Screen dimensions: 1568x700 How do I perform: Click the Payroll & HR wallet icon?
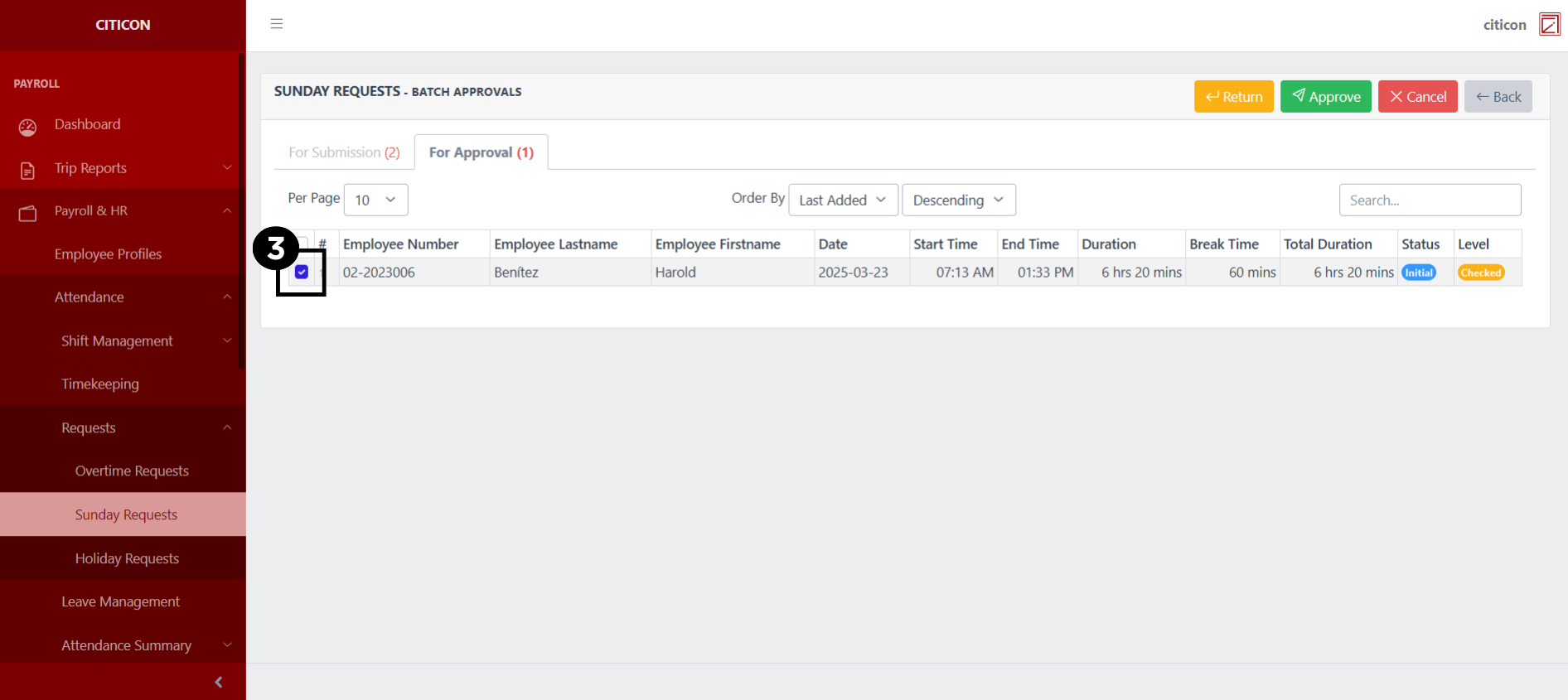click(x=27, y=213)
